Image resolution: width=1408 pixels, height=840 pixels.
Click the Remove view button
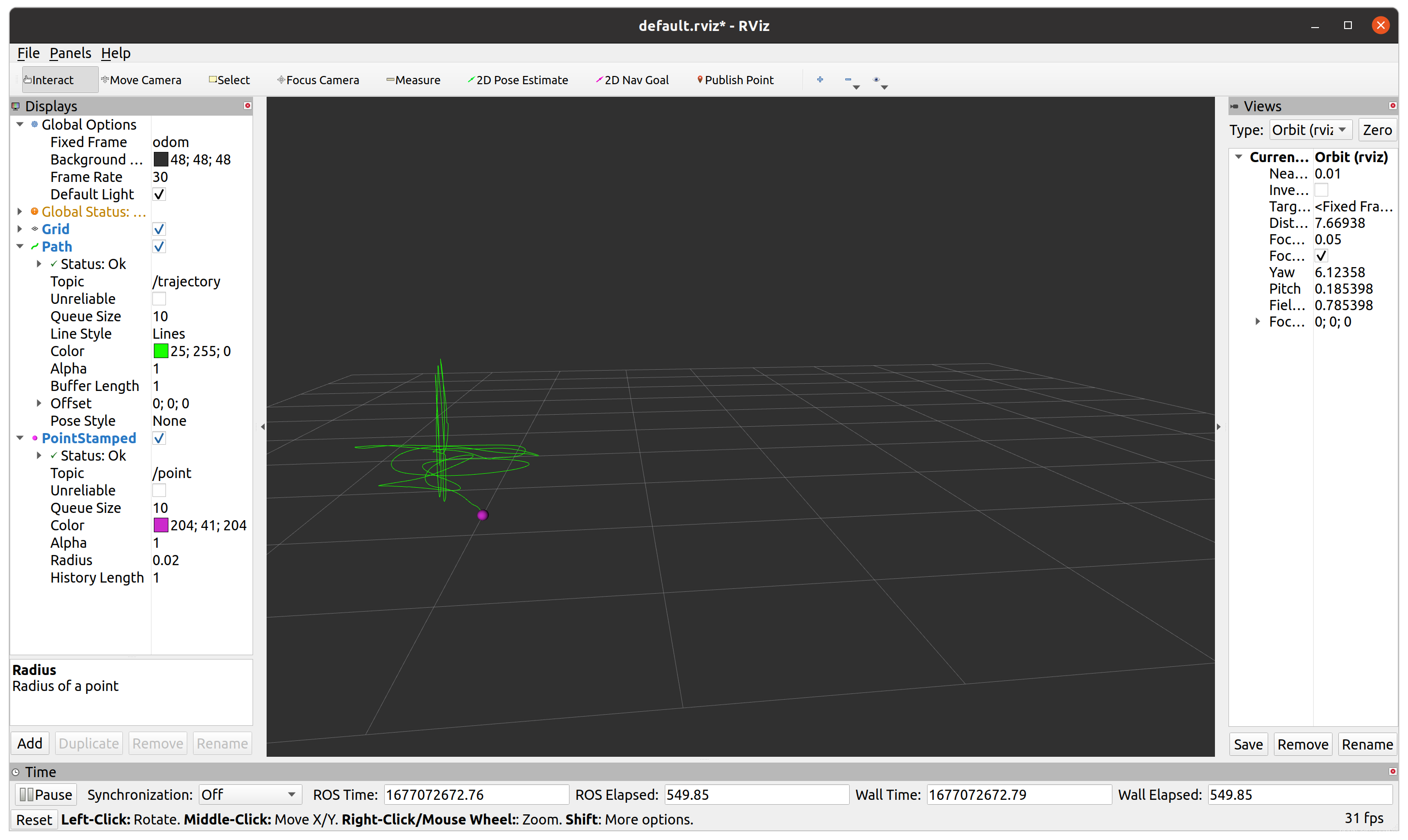click(1303, 744)
